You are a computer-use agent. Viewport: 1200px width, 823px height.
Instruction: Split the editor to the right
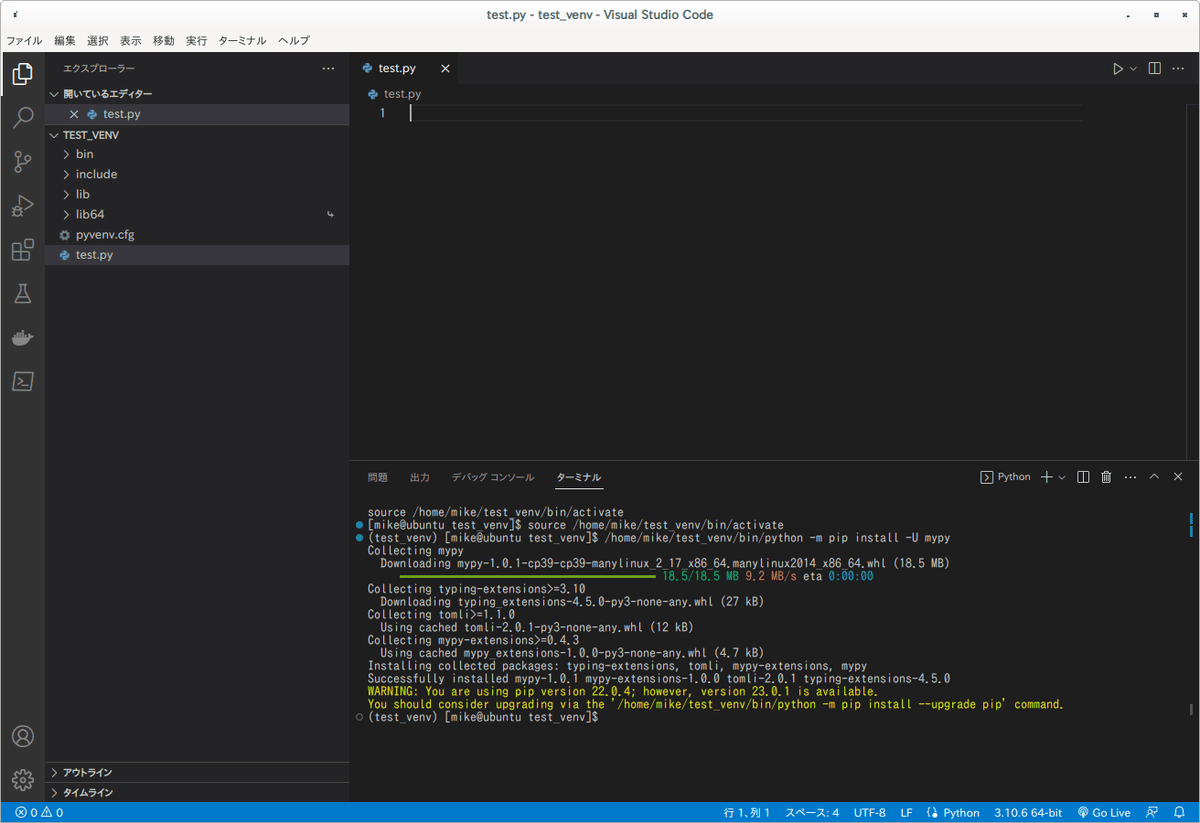(1154, 69)
